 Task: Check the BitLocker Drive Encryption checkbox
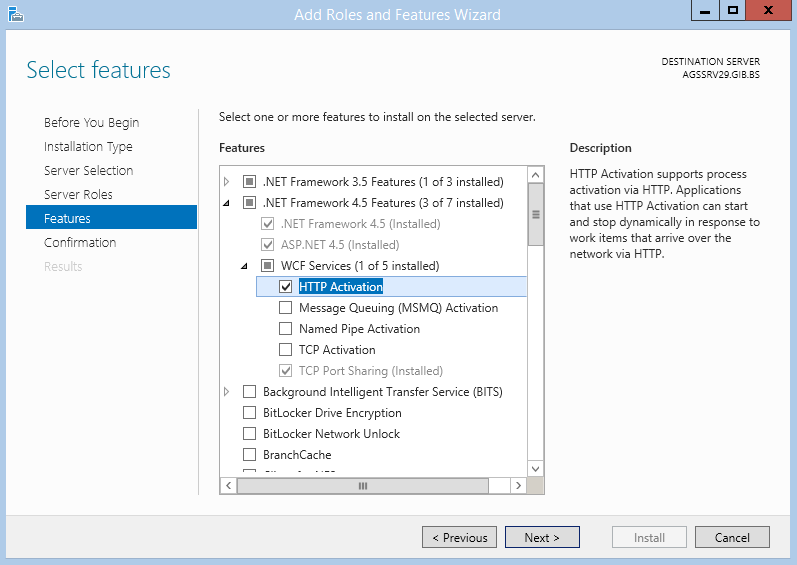coord(249,413)
